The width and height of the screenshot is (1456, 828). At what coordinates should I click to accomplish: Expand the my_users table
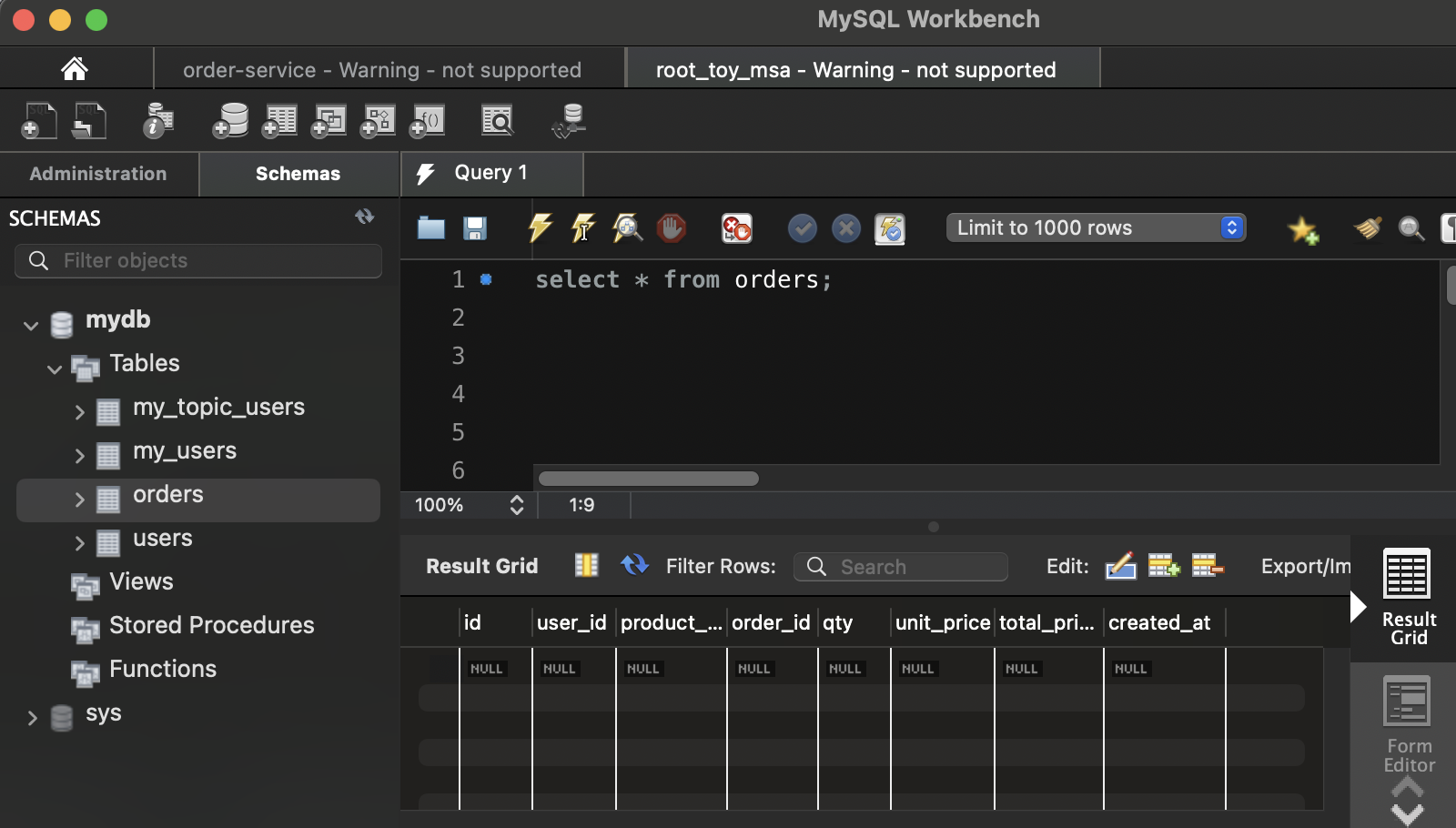pyautogui.click(x=79, y=456)
